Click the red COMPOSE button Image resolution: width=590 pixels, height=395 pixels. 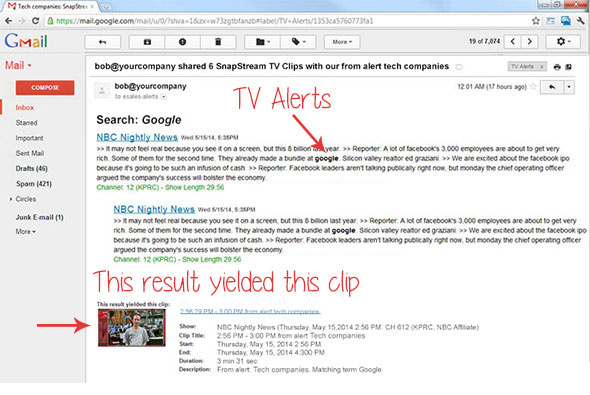pyautogui.click(x=45, y=88)
